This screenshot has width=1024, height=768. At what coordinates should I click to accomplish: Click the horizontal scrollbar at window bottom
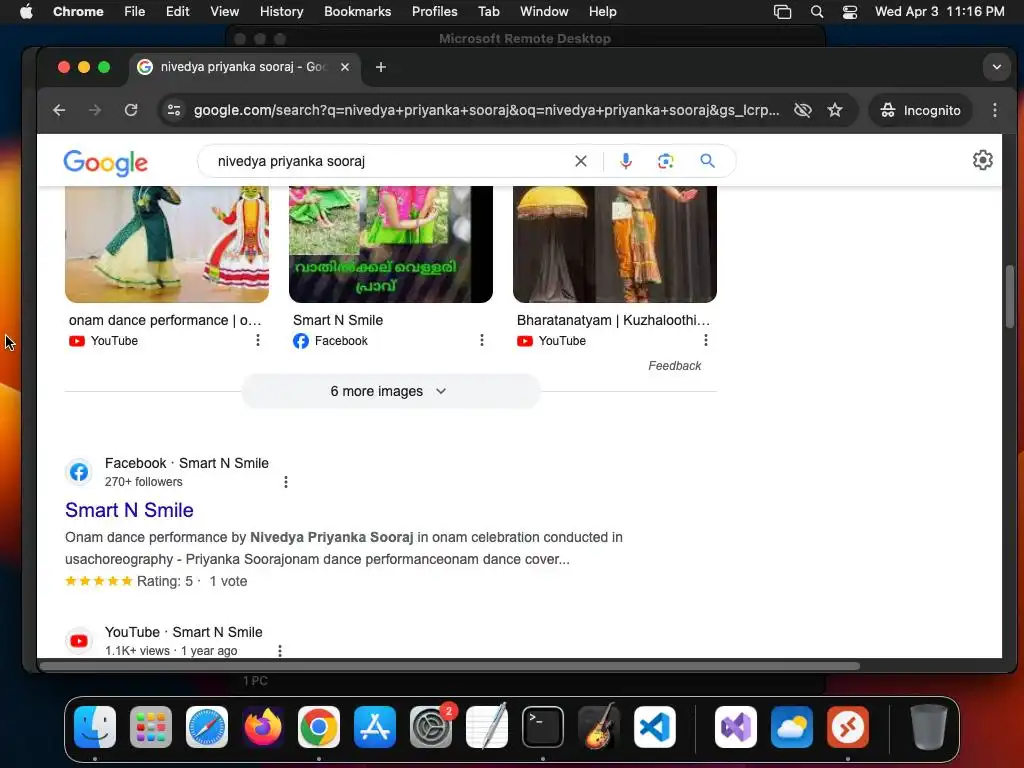[450, 666]
